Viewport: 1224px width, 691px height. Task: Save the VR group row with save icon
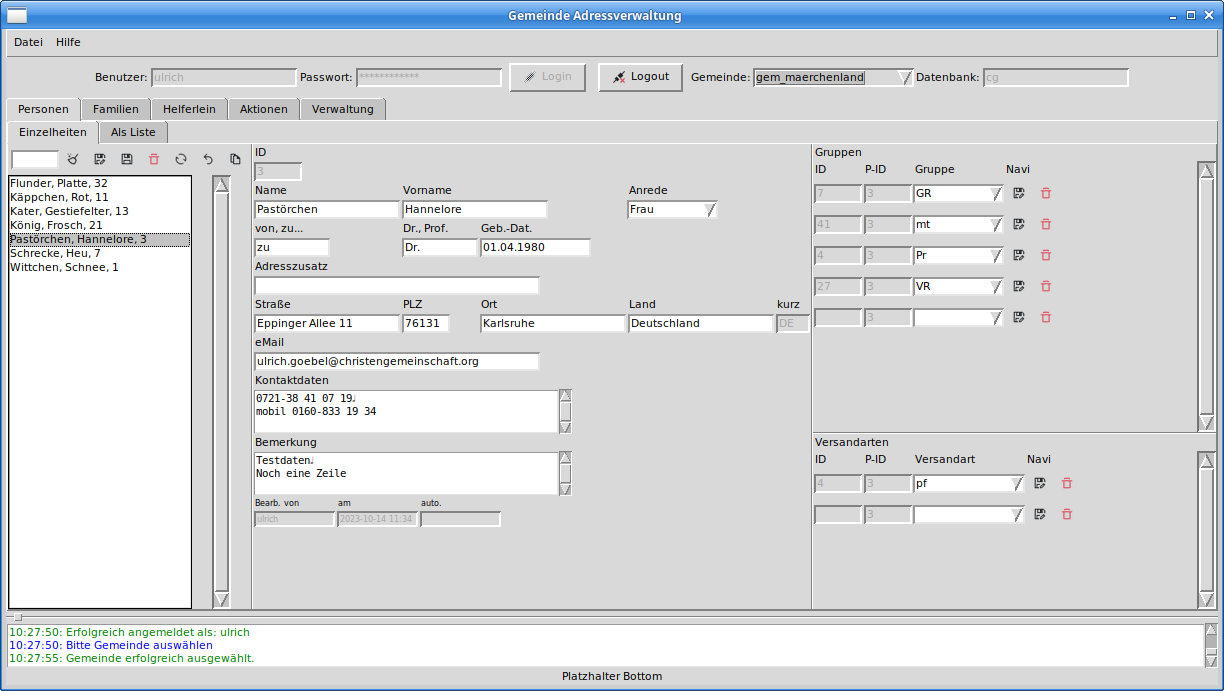point(1019,286)
